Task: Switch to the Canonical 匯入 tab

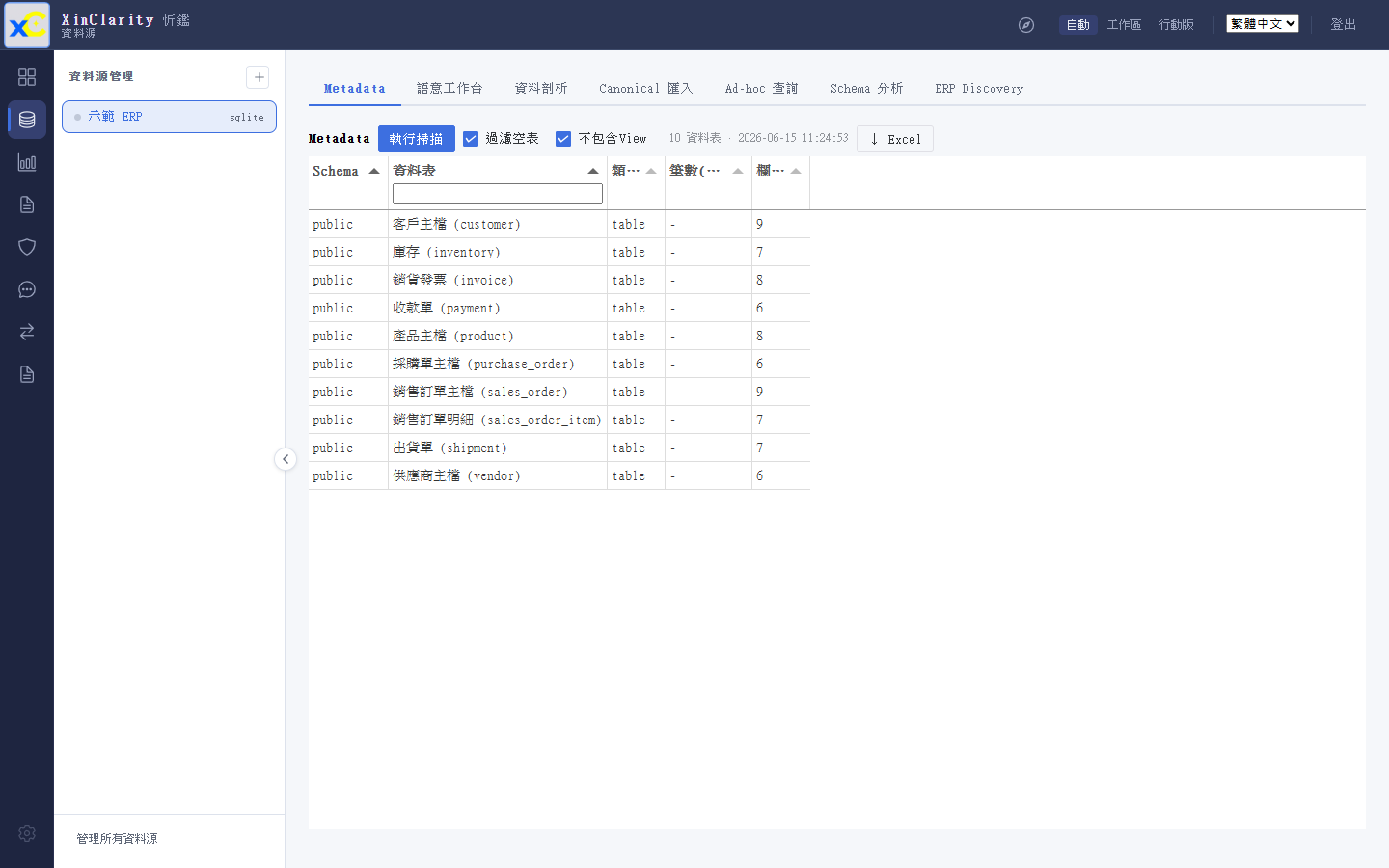Action: (x=646, y=88)
